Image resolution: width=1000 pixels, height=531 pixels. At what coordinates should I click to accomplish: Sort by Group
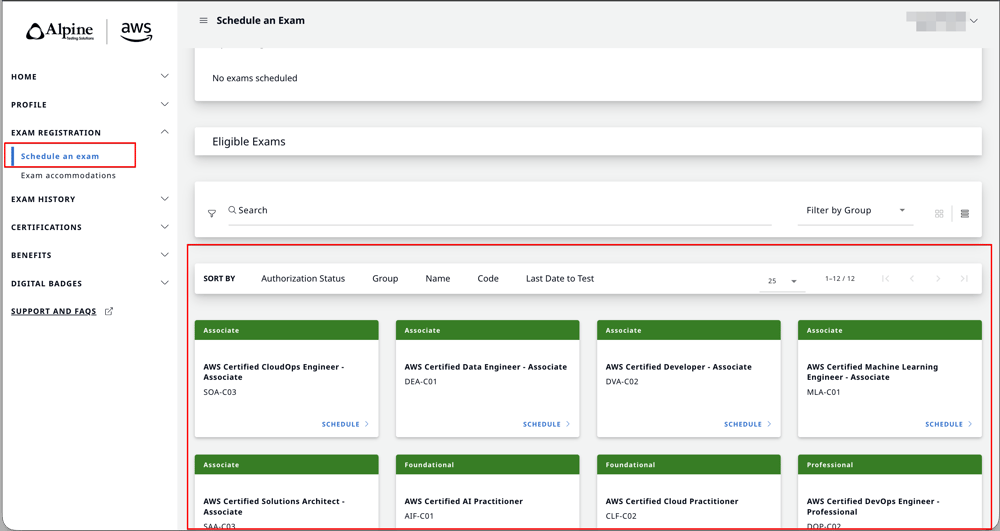click(385, 279)
